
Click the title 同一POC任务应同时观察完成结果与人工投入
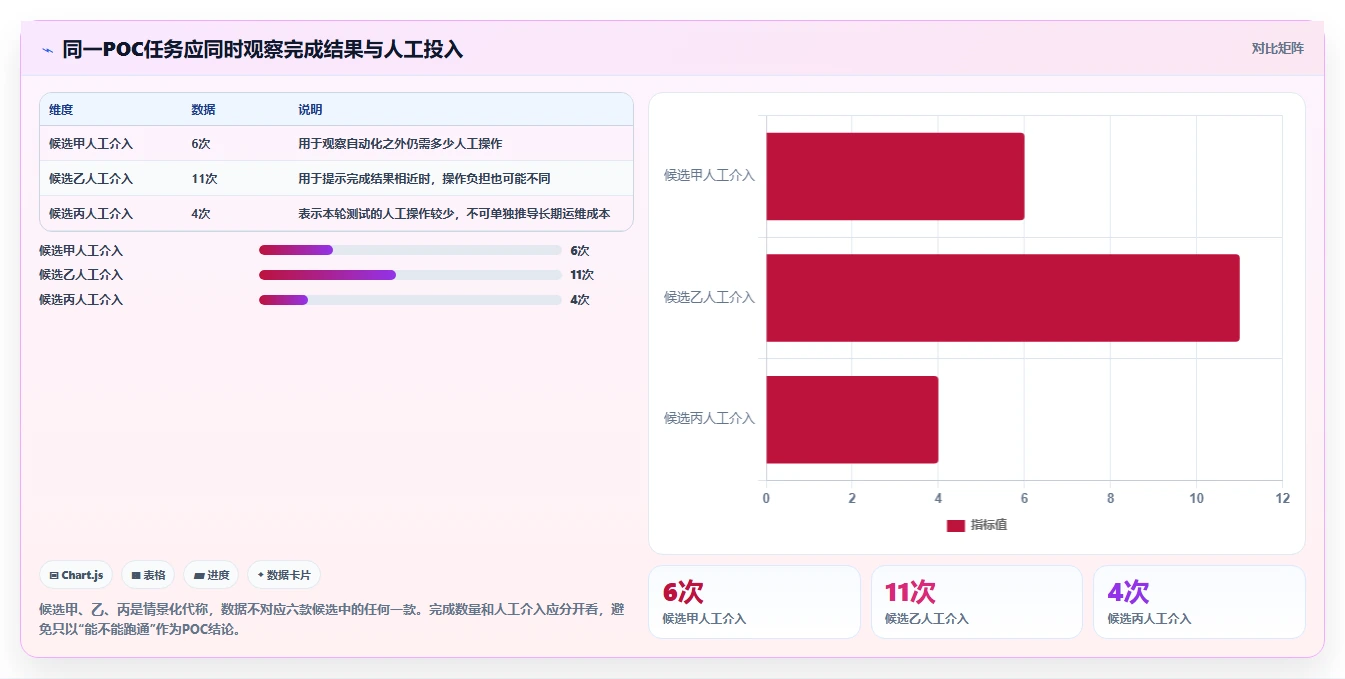262,49
